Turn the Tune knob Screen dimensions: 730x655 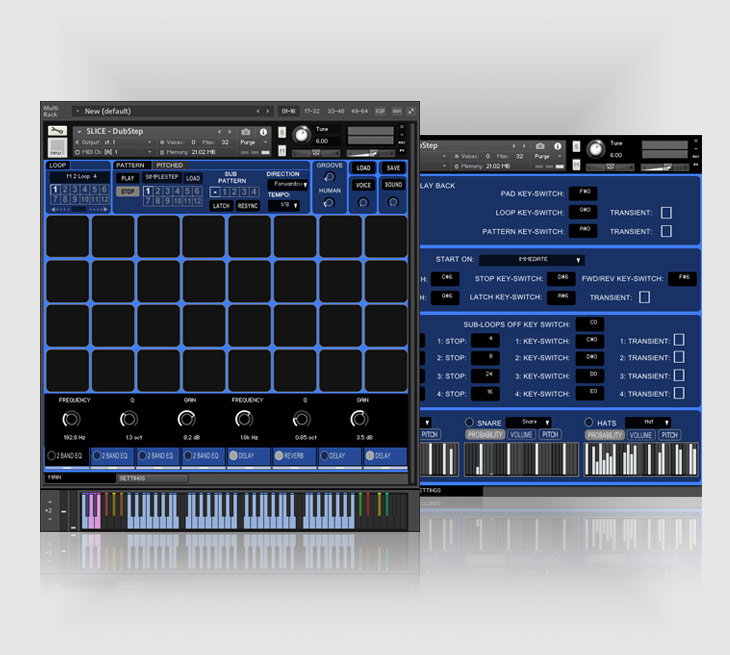299,136
